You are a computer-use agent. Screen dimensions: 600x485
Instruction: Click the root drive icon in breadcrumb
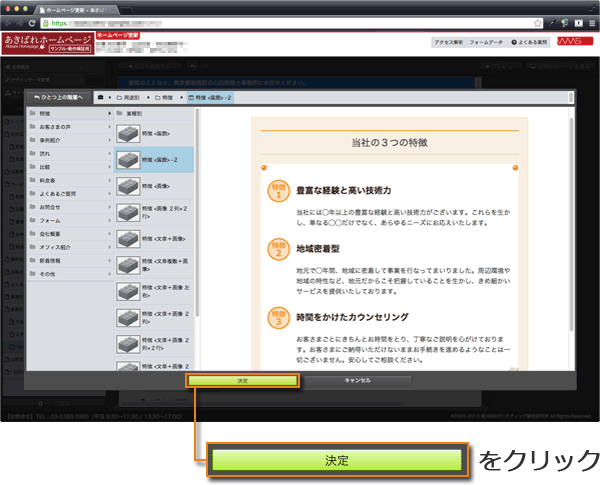100,98
